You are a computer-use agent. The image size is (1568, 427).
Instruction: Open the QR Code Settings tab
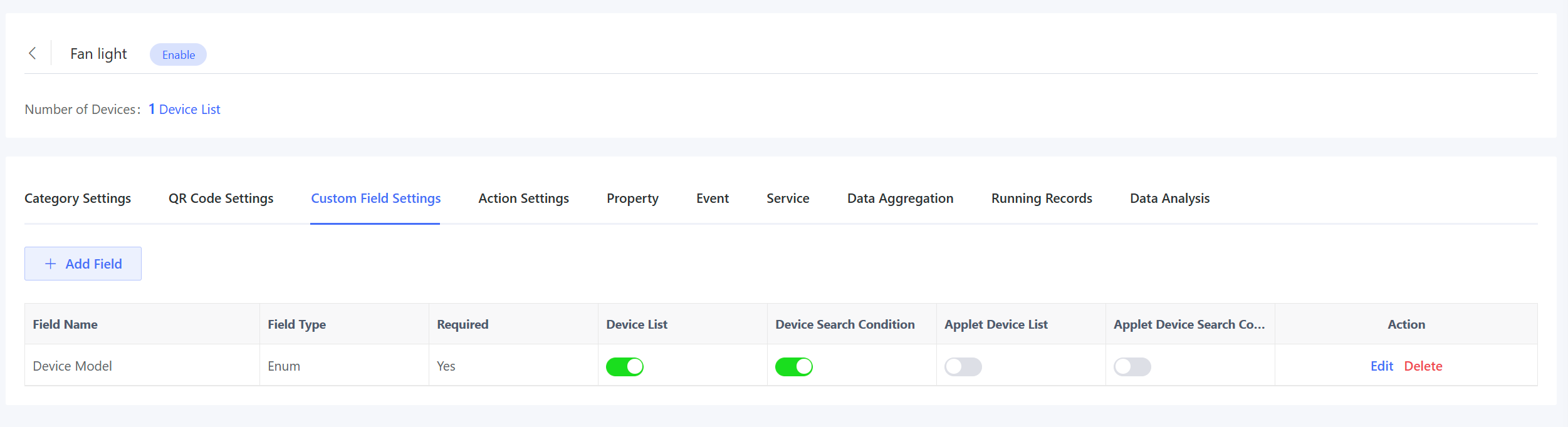coord(221,198)
